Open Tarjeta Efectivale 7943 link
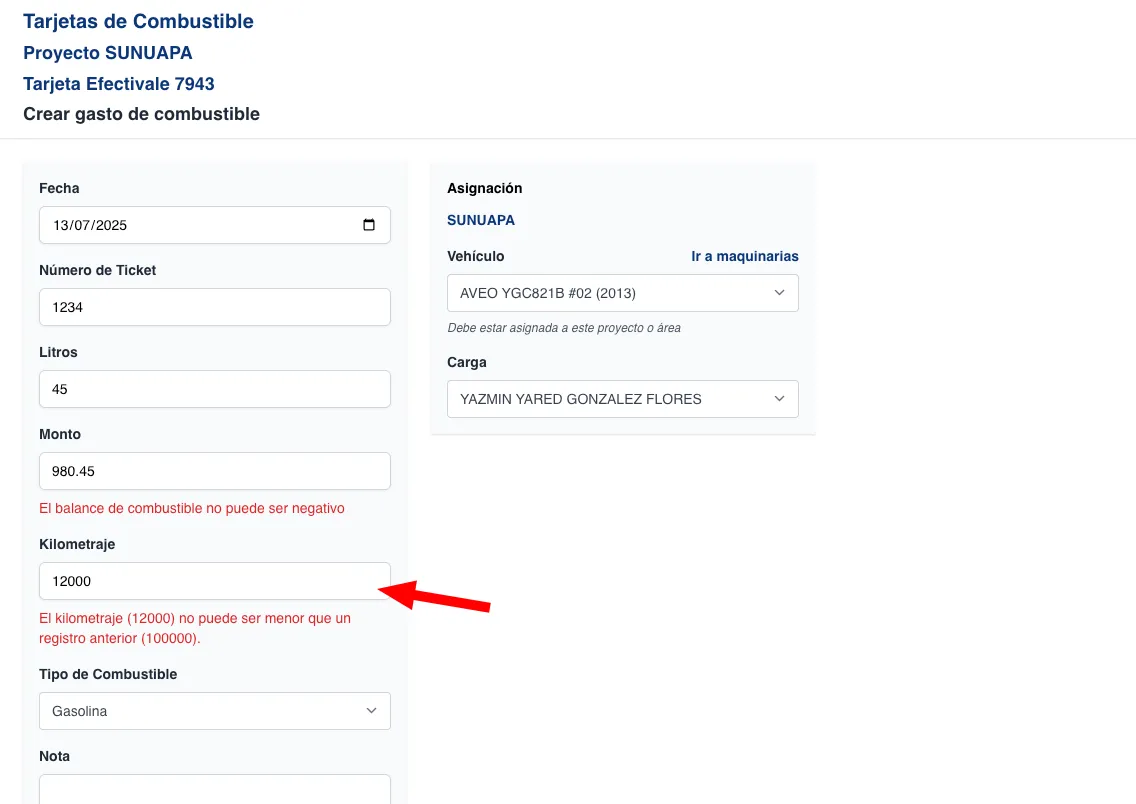 118,84
